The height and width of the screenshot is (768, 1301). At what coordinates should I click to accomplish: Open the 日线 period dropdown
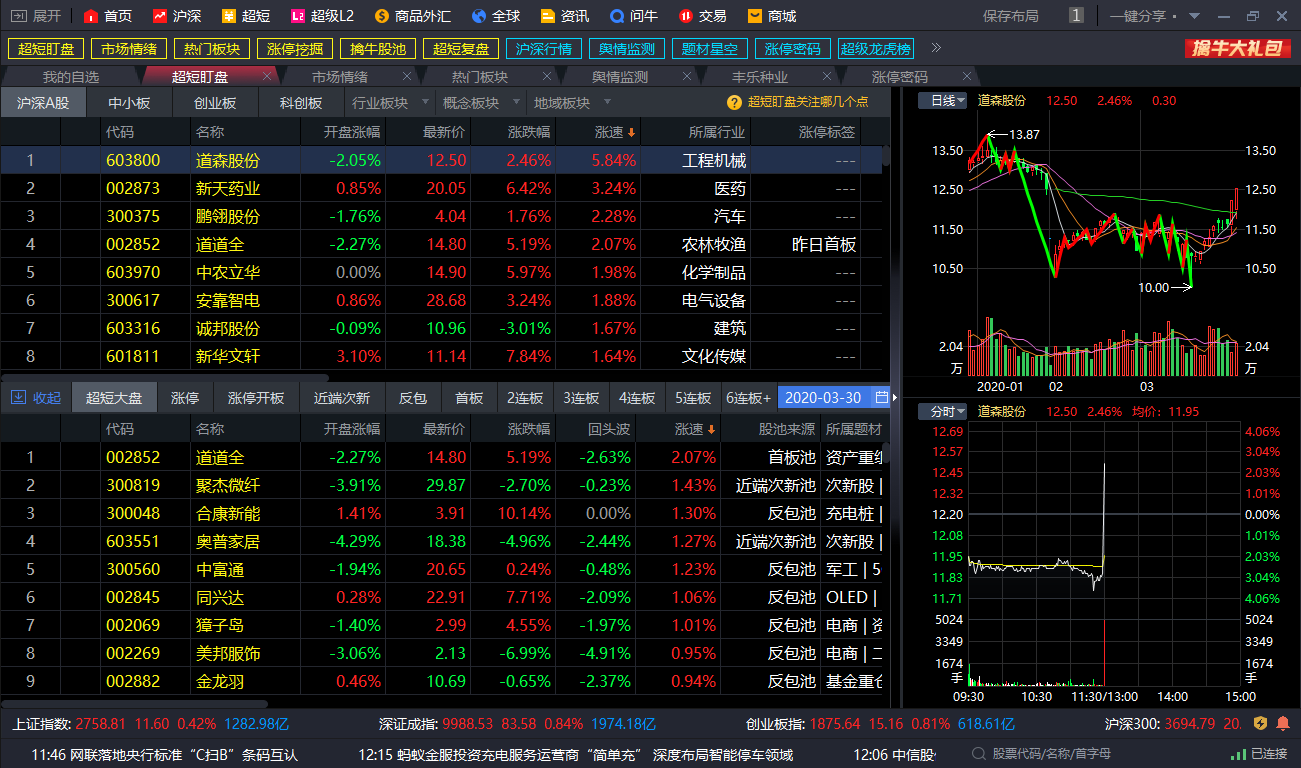point(948,100)
